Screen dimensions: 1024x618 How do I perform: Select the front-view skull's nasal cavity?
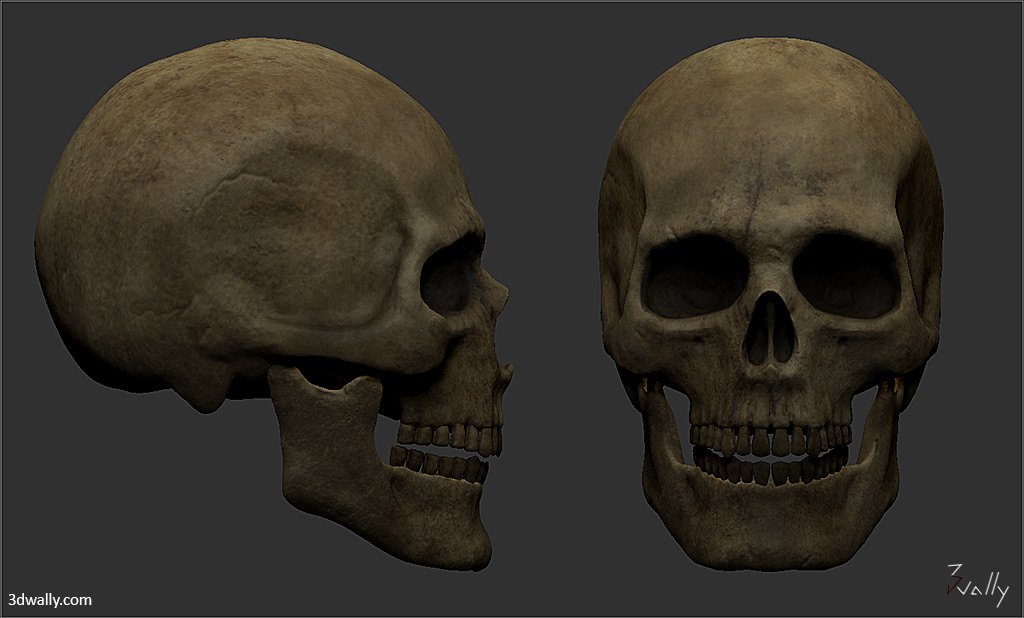pyautogui.click(x=771, y=331)
